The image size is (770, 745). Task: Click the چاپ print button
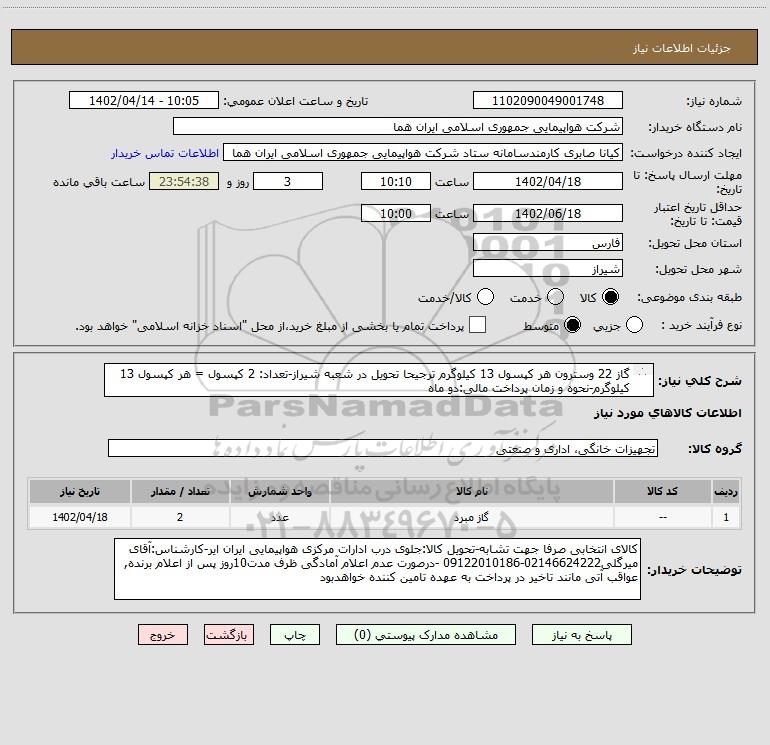[x=295, y=635]
